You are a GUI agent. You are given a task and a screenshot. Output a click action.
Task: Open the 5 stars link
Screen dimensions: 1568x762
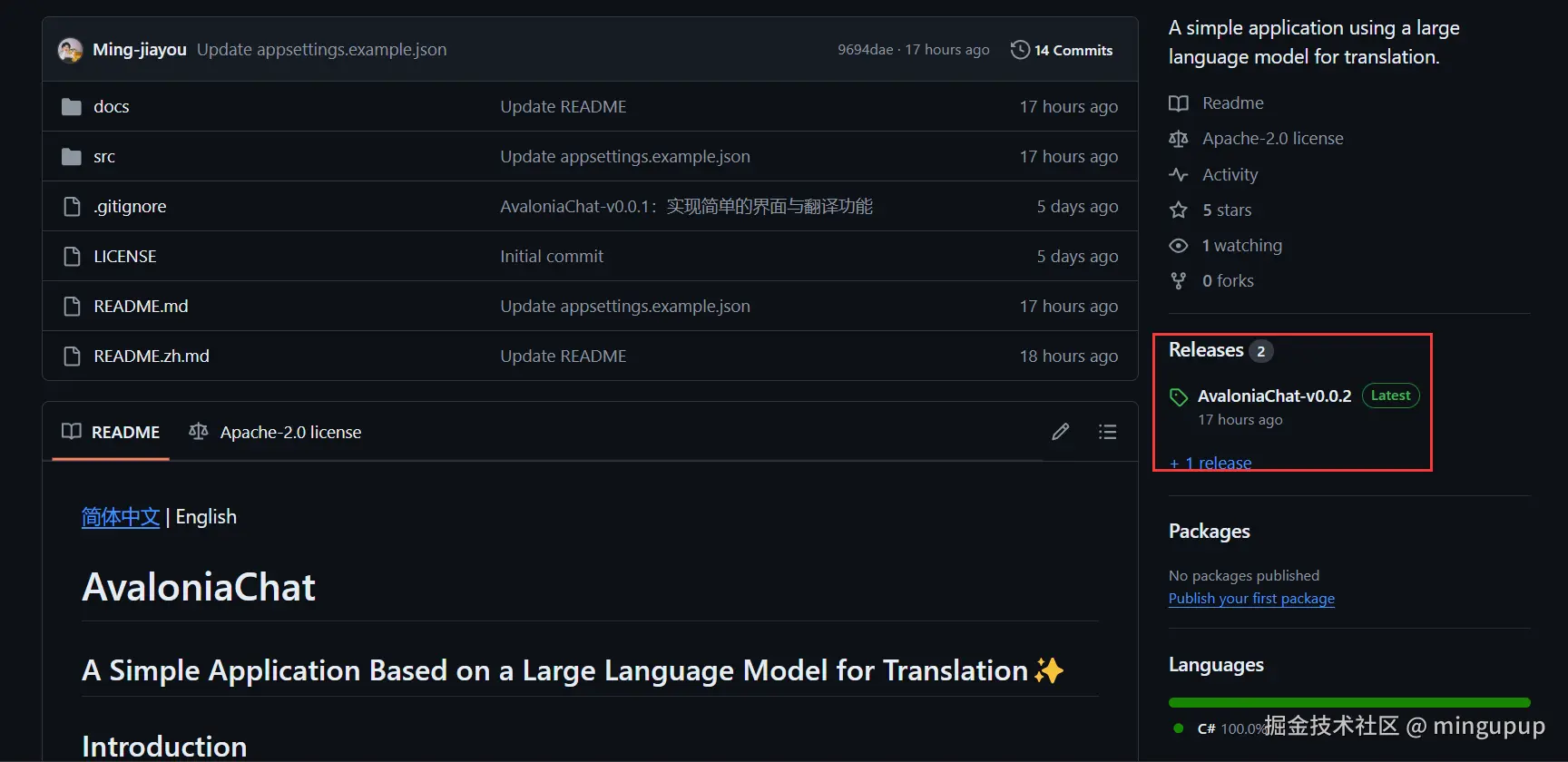pyautogui.click(x=1227, y=210)
